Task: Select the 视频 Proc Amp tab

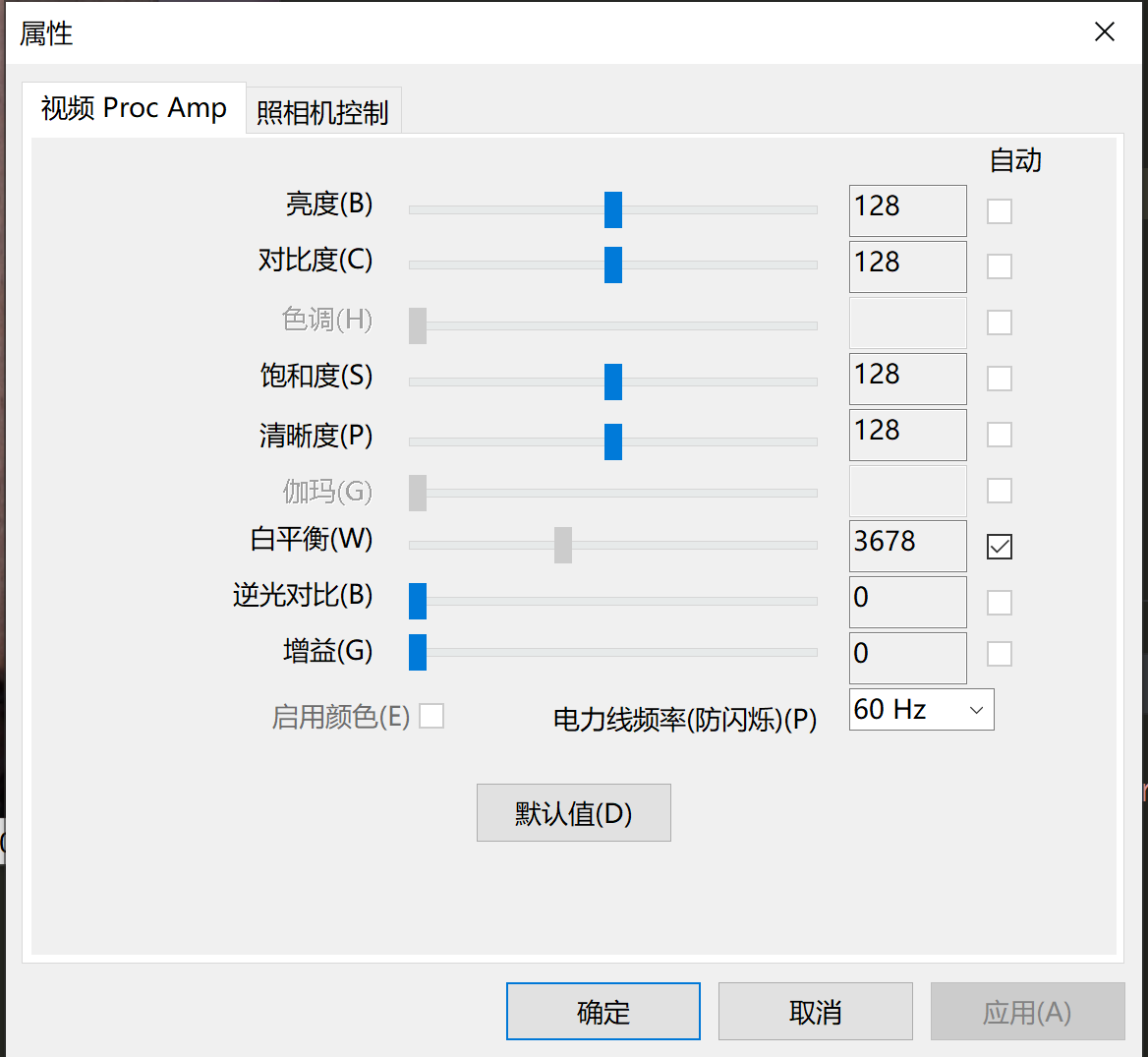Action: point(134,109)
